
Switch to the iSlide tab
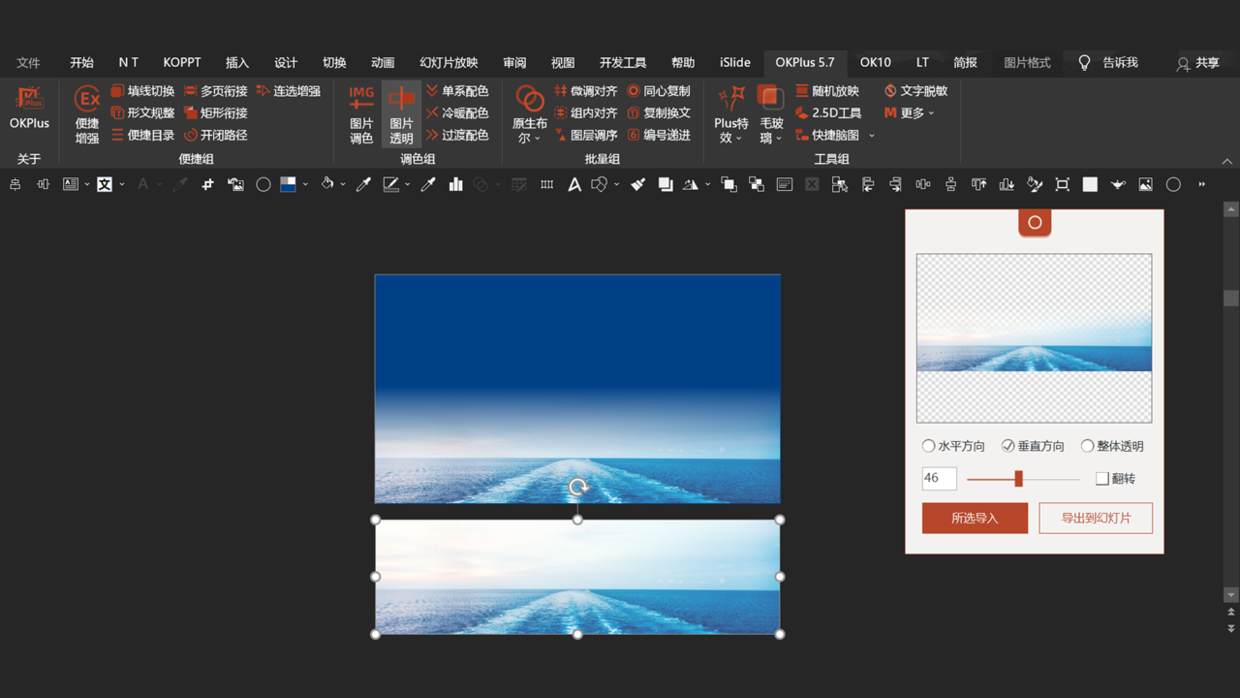[735, 62]
